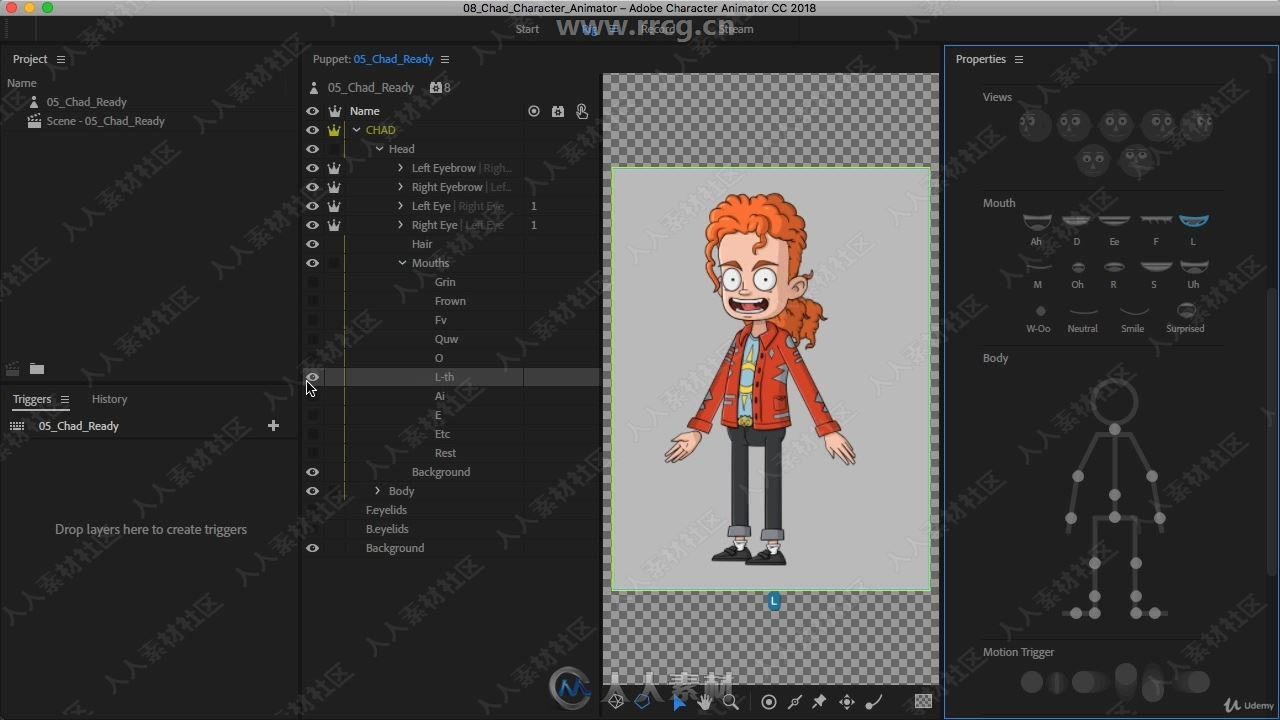Expand the Left Eyebrow group
This screenshot has height=720, width=1280.
[x=401, y=168]
